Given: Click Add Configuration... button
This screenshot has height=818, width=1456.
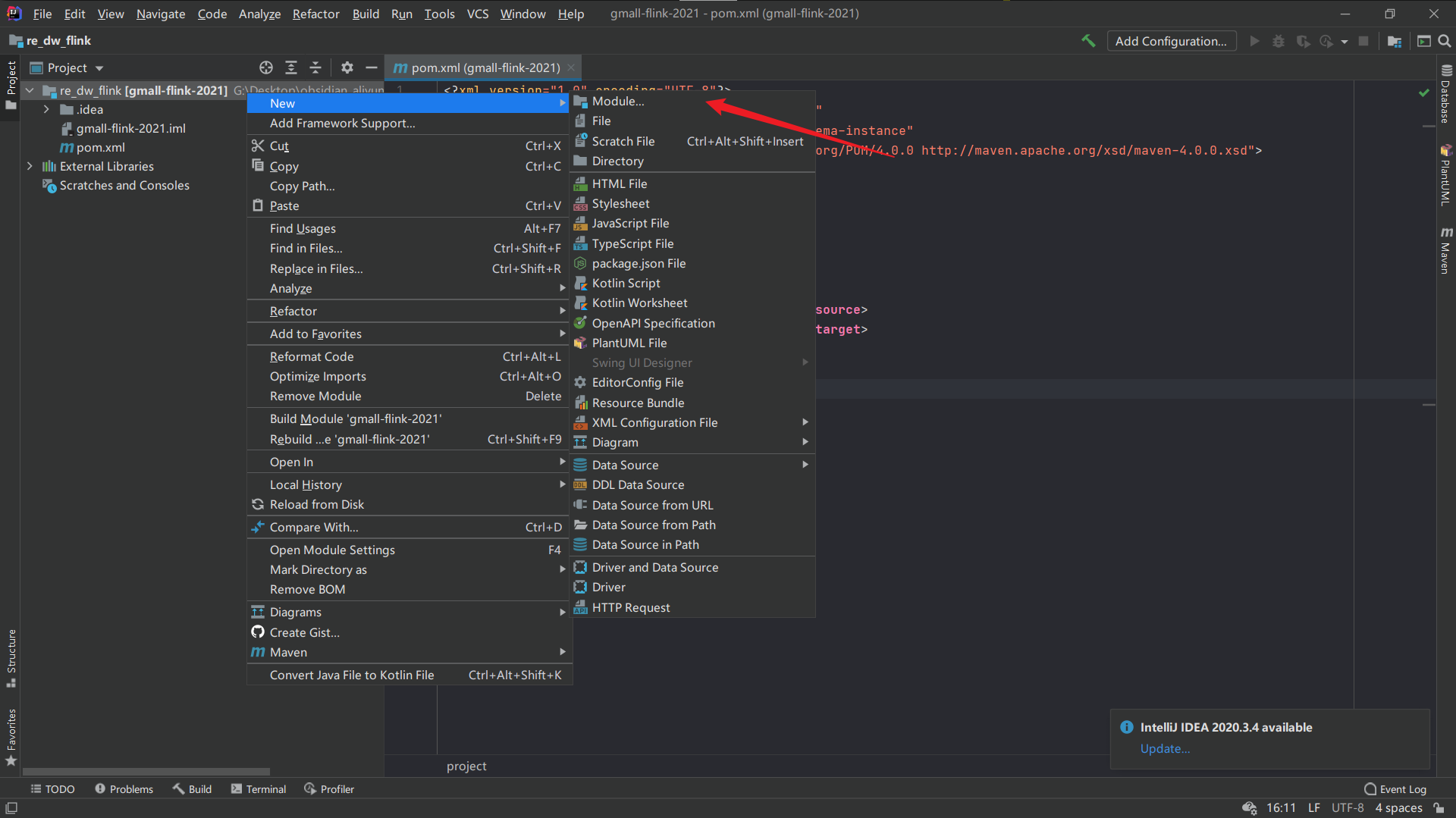Looking at the screenshot, I should click(1171, 41).
